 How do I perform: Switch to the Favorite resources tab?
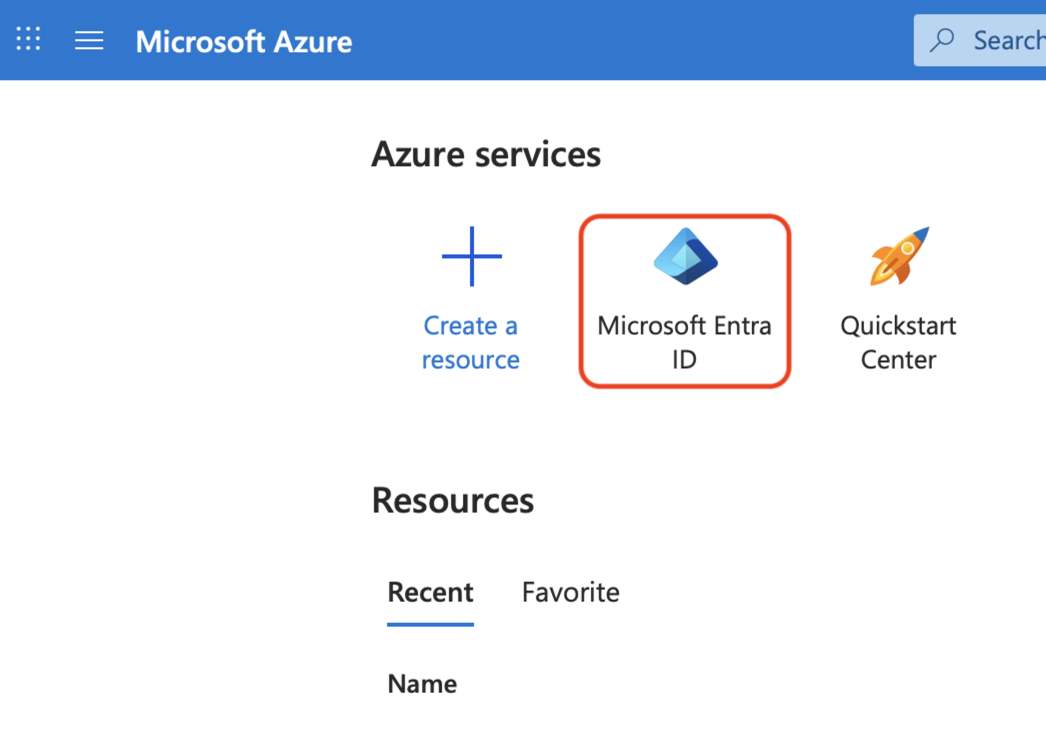(x=570, y=592)
